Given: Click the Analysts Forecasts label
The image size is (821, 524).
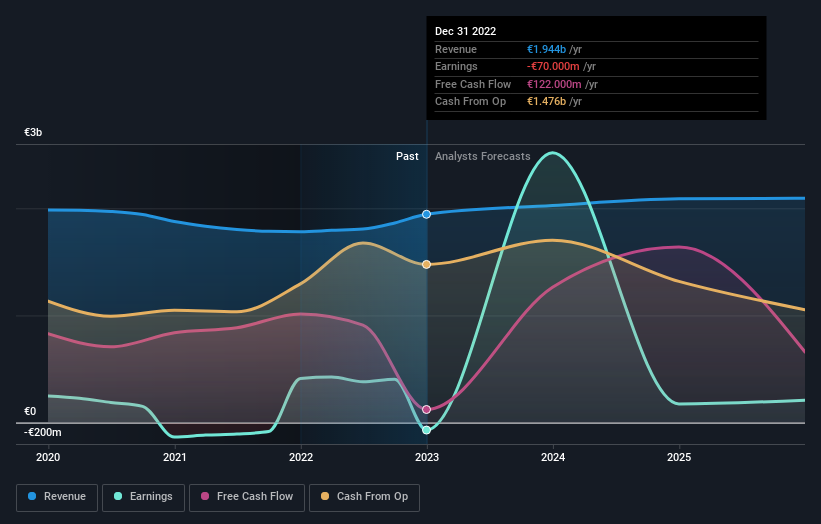Looking at the screenshot, I should [483, 156].
